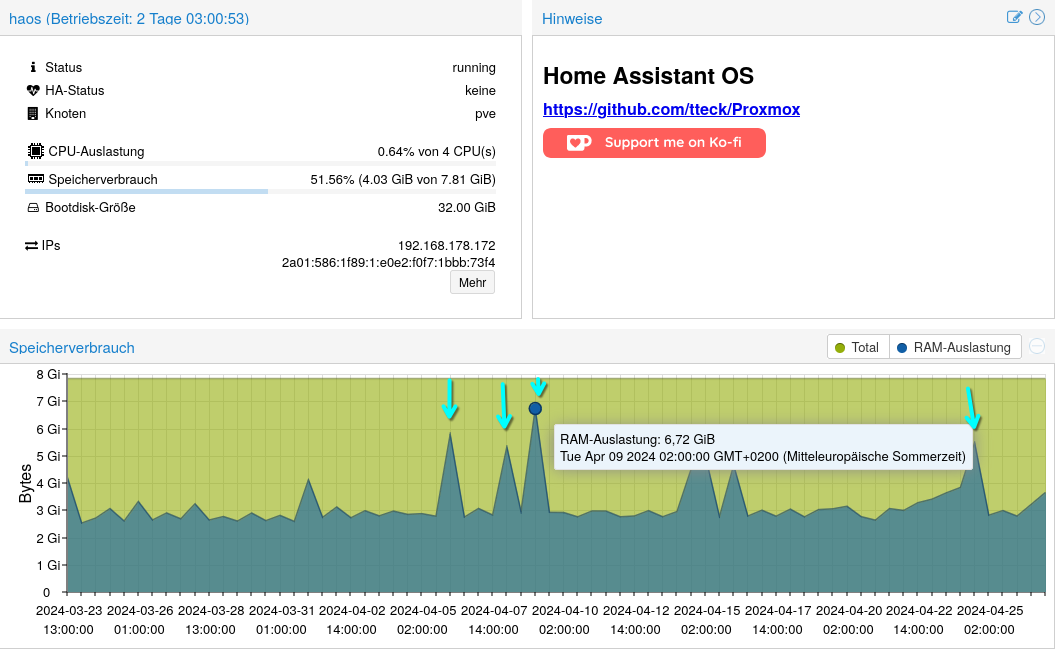1060x657 pixels.
Task: Click the x-axis date label 2024-04-25
Action: click(990, 610)
